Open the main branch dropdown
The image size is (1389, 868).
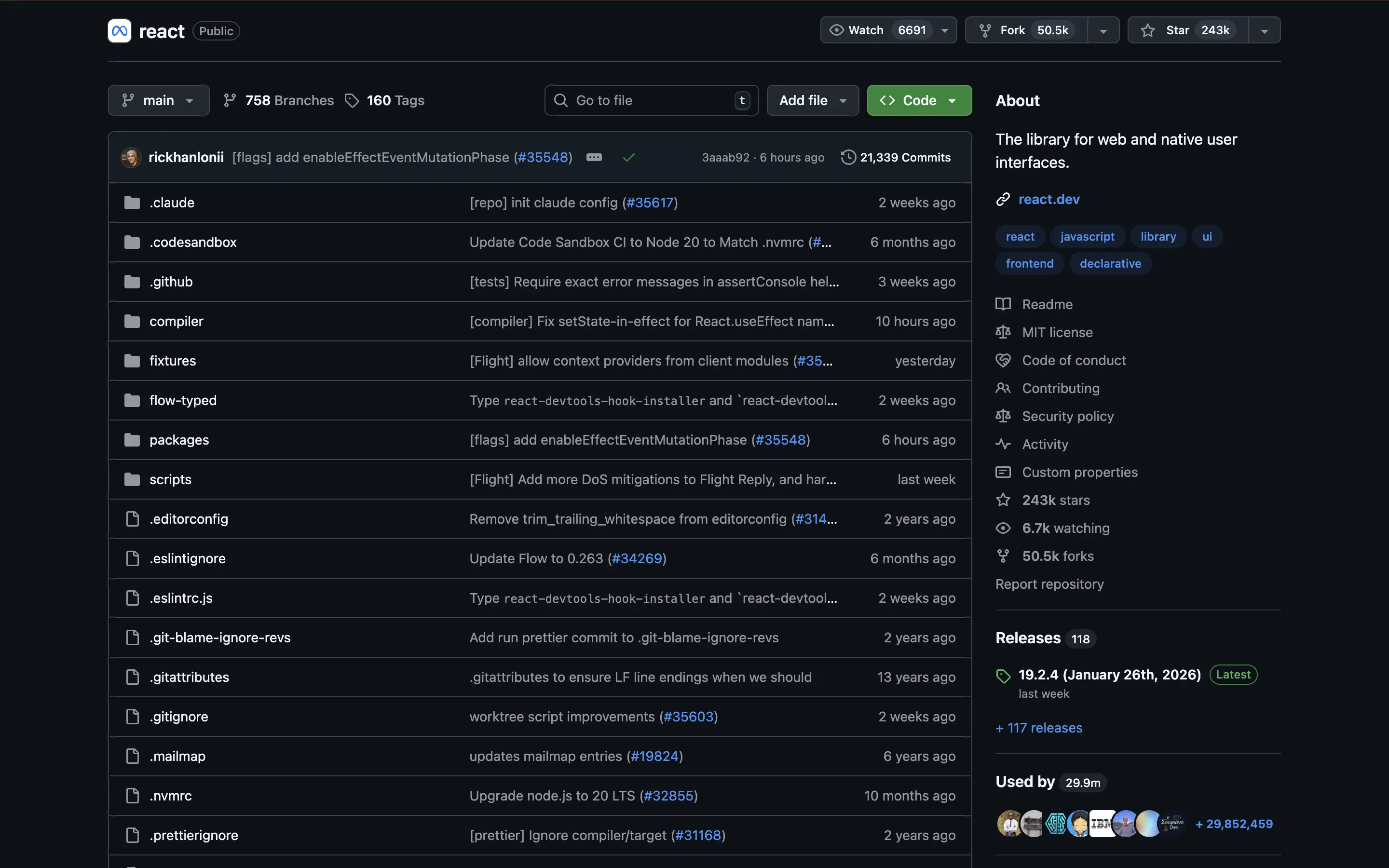[x=158, y=100]
